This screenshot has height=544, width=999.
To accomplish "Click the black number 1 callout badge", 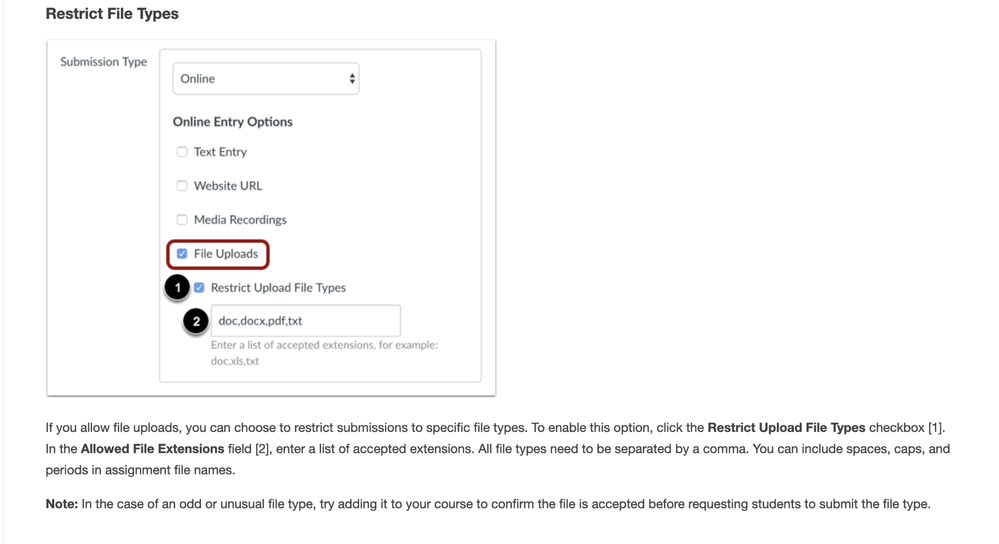I will (178, 288).
